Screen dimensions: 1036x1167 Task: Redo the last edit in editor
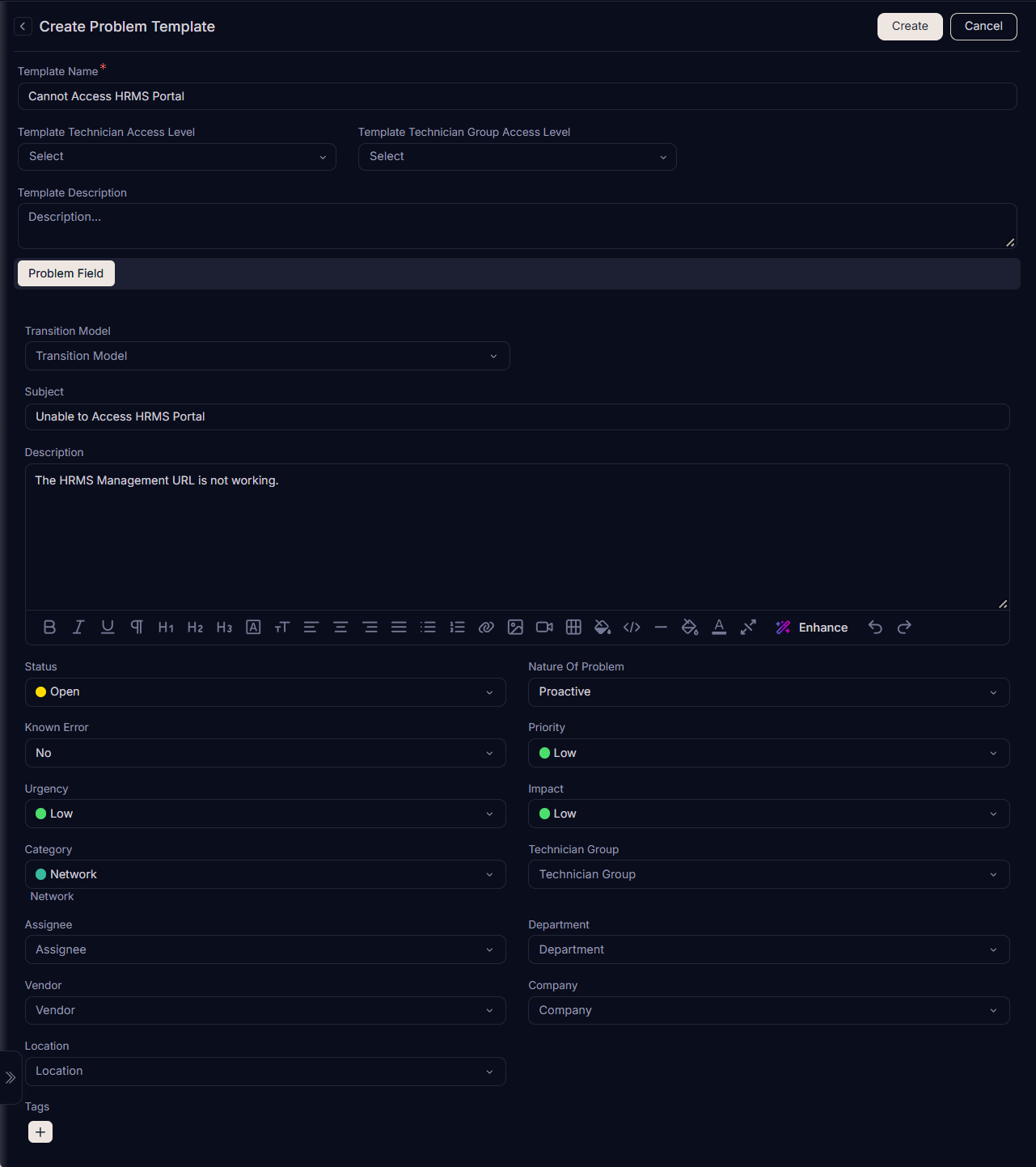(x=904, y=628)
